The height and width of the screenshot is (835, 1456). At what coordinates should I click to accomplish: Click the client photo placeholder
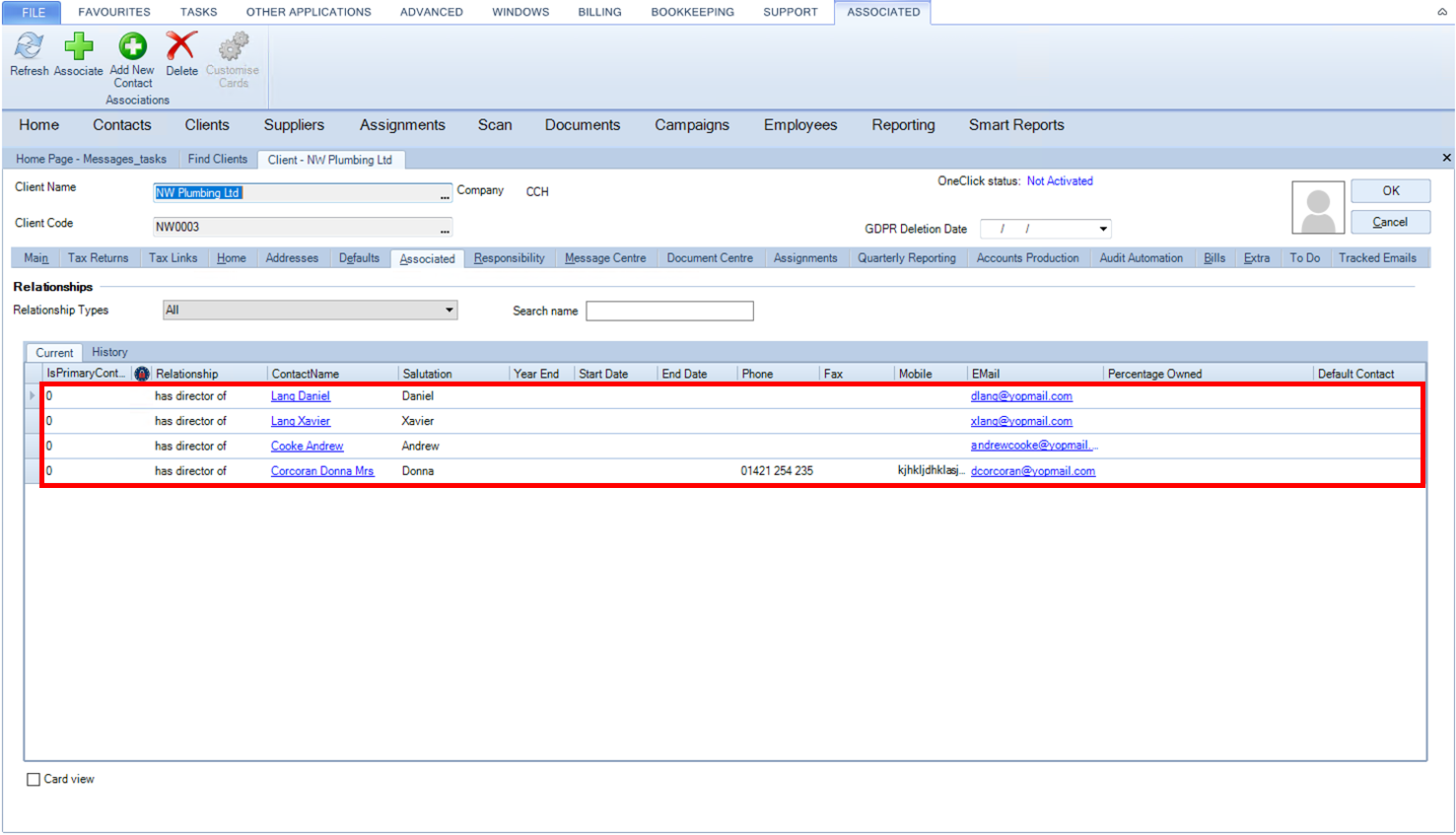pos(1318,207)
